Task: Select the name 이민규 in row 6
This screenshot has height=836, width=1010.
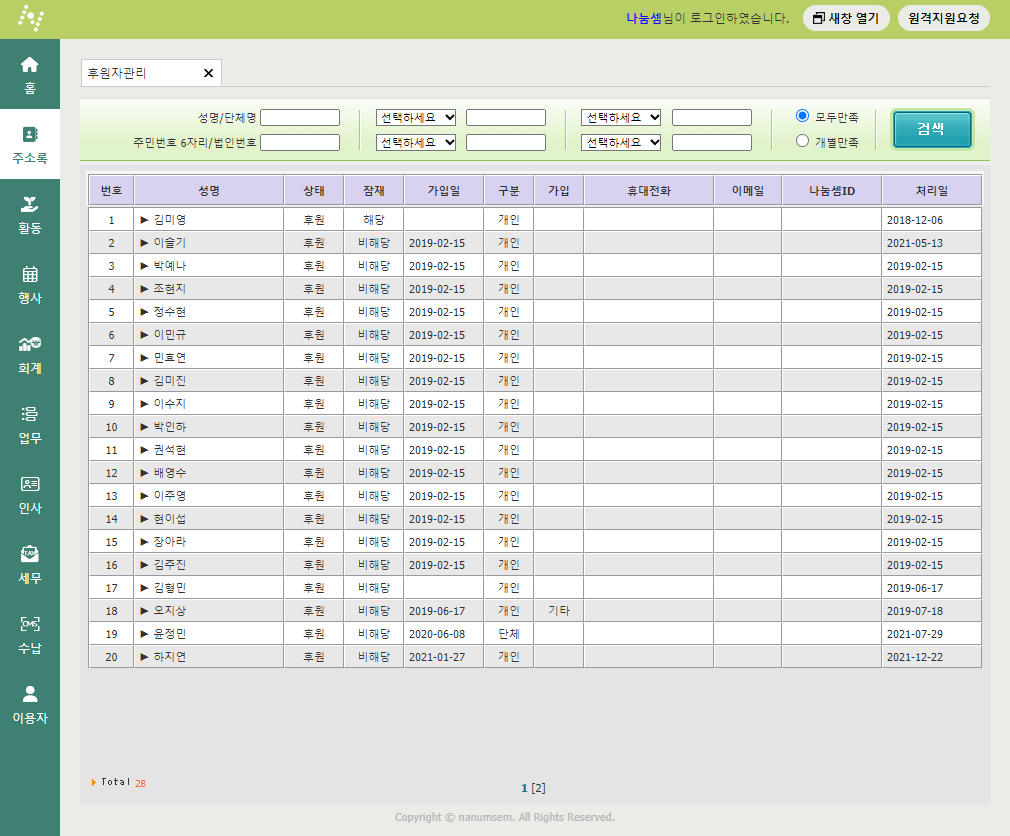Action: click(169, 335)
